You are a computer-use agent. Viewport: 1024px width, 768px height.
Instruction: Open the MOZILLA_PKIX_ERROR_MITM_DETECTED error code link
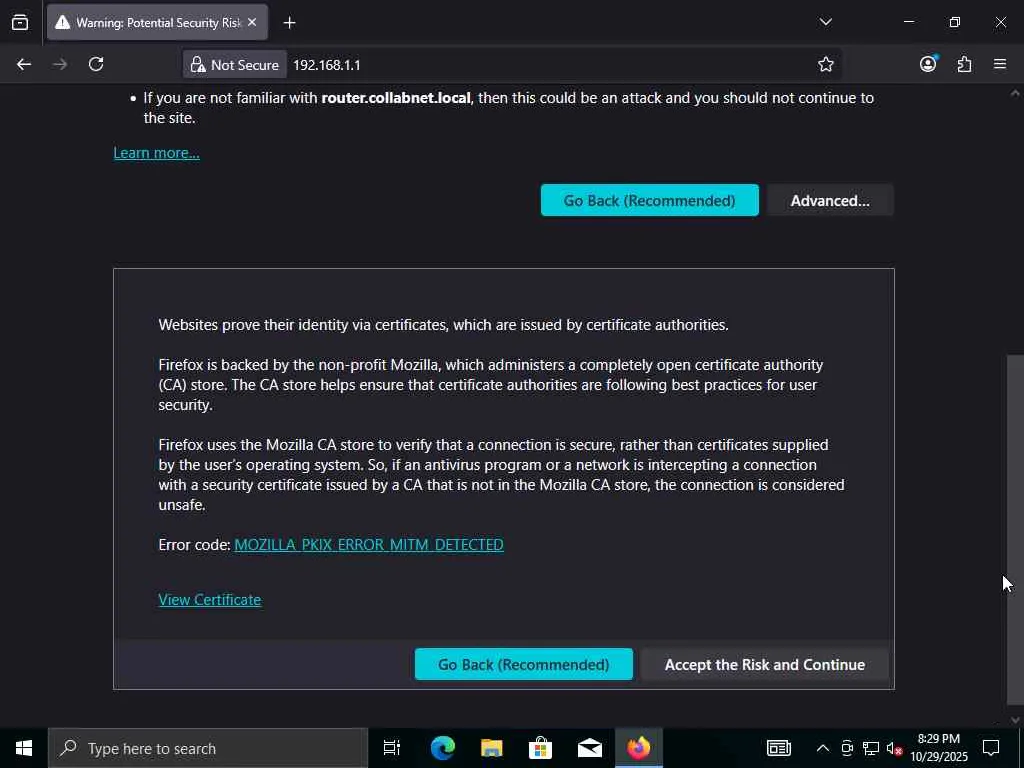[369, 545]
